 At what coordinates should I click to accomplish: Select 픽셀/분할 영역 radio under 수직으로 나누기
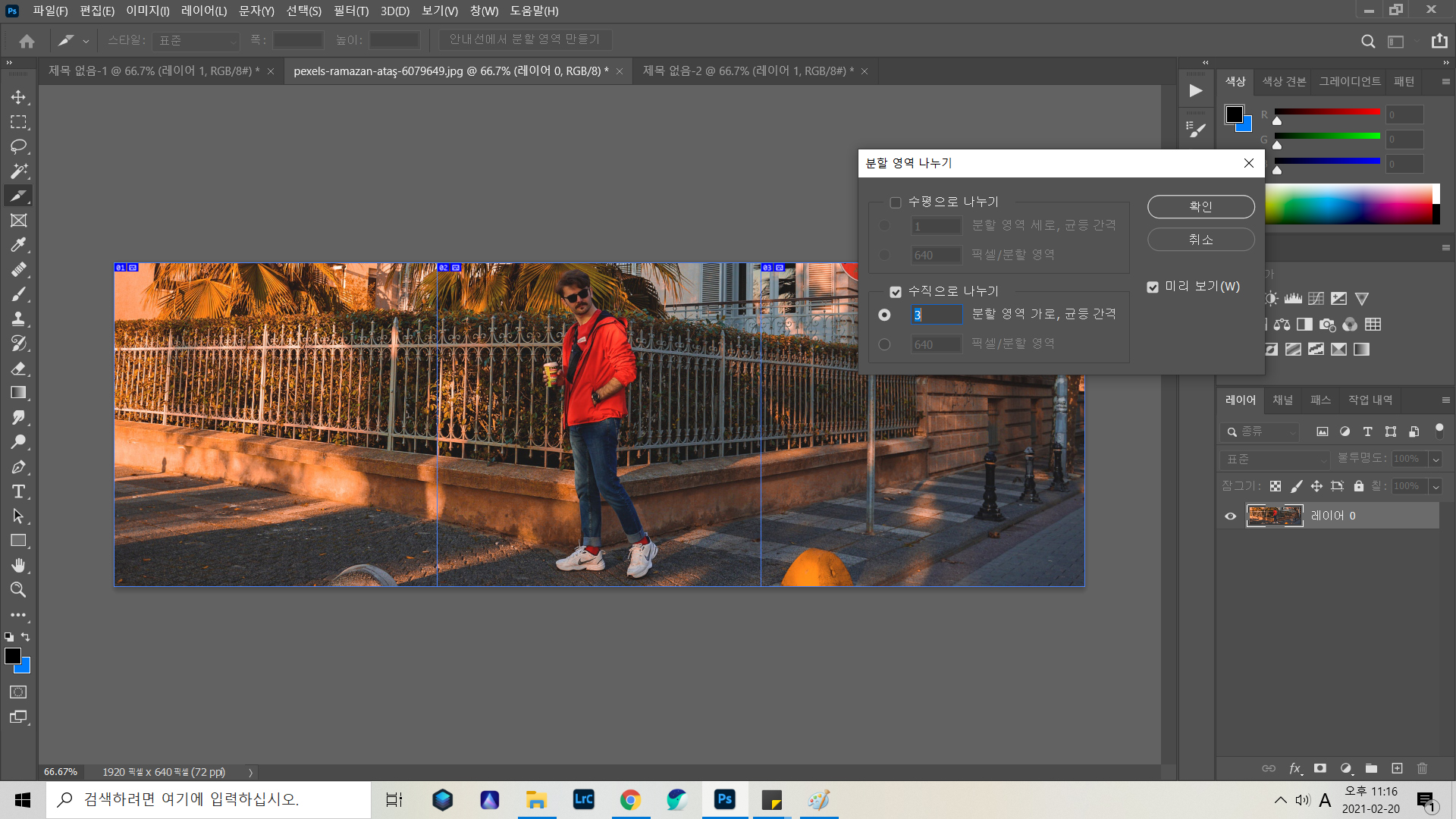pos(884,344)
